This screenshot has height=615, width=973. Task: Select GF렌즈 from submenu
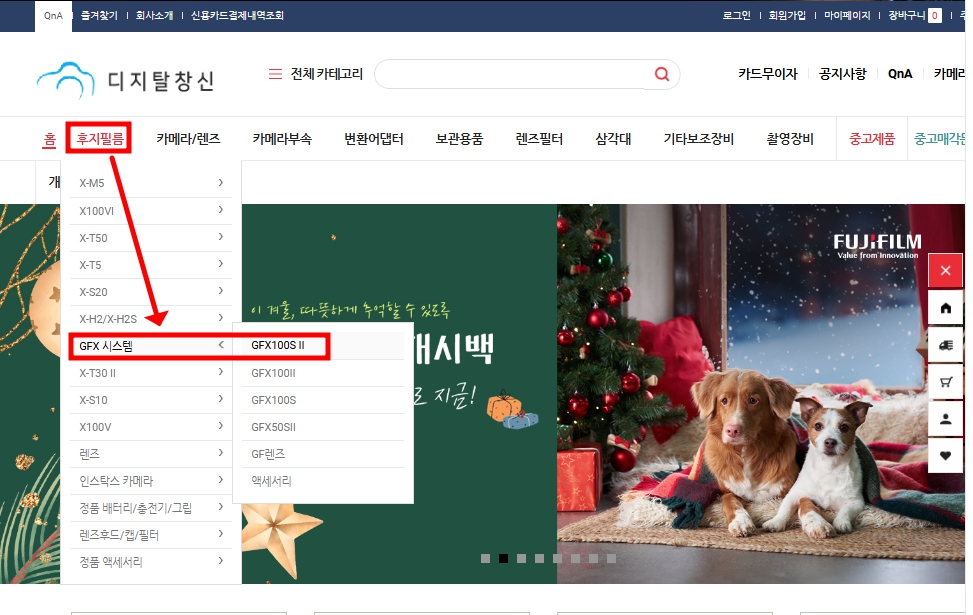tap(268, 454)
